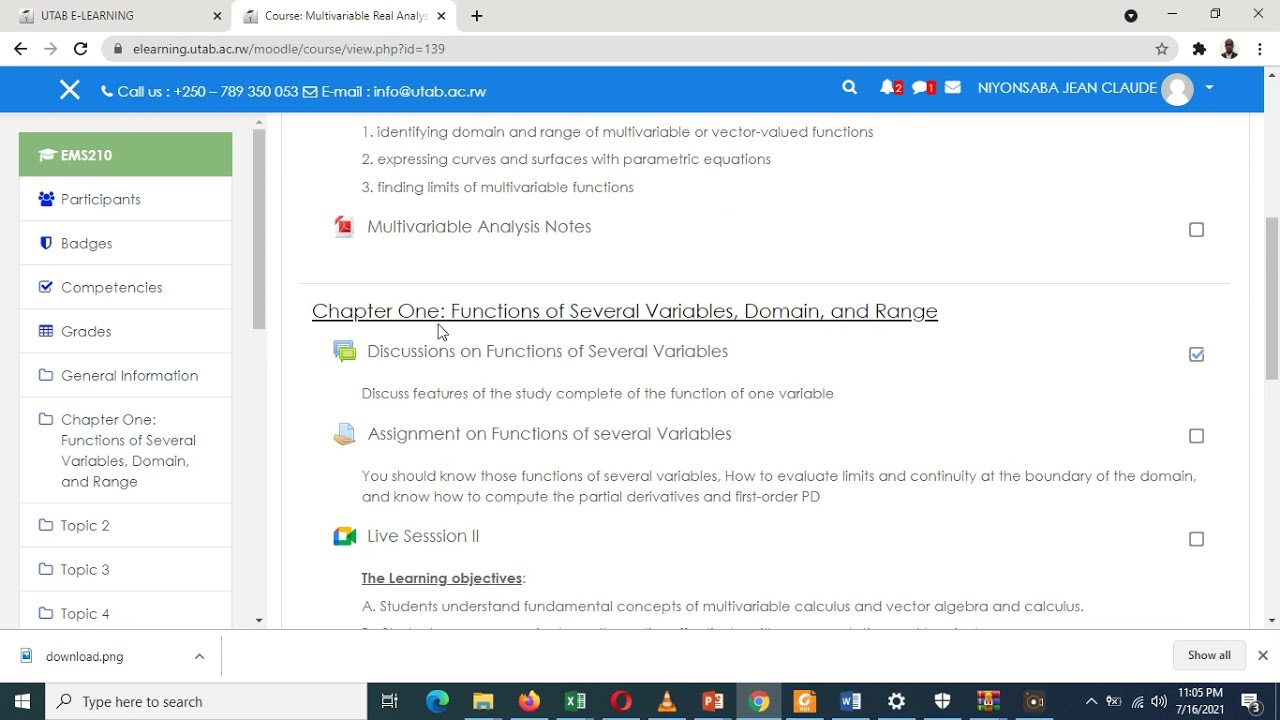The height and width of the screenshot is (720, 1280).
Task: Close the navigation drawer X icon
Action: click(69, 90)
